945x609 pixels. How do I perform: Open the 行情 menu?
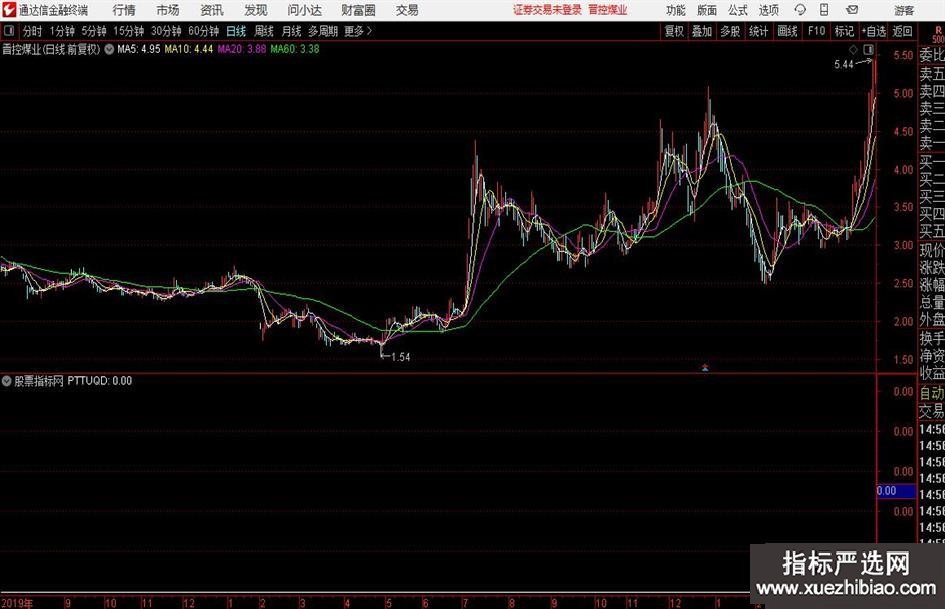tap(124, 10)
